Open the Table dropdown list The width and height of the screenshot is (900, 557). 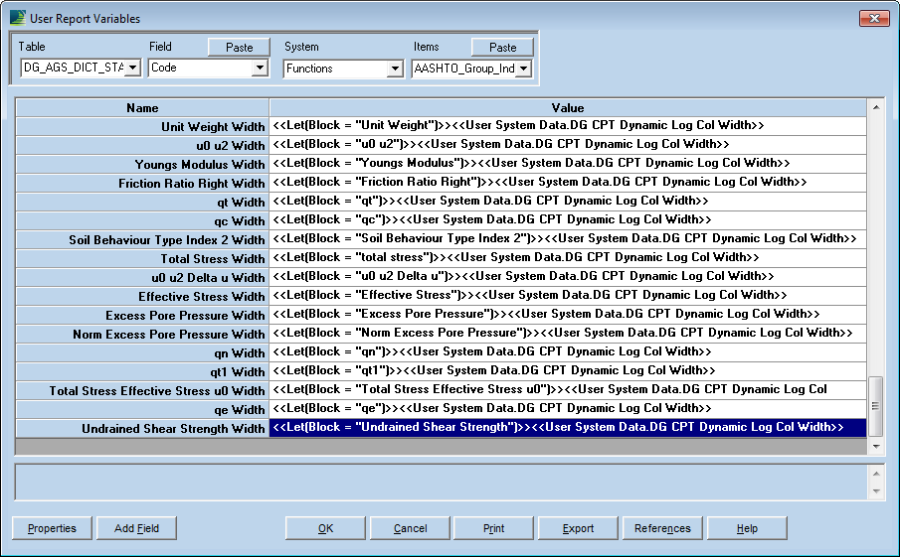click(x=132, y=68)
